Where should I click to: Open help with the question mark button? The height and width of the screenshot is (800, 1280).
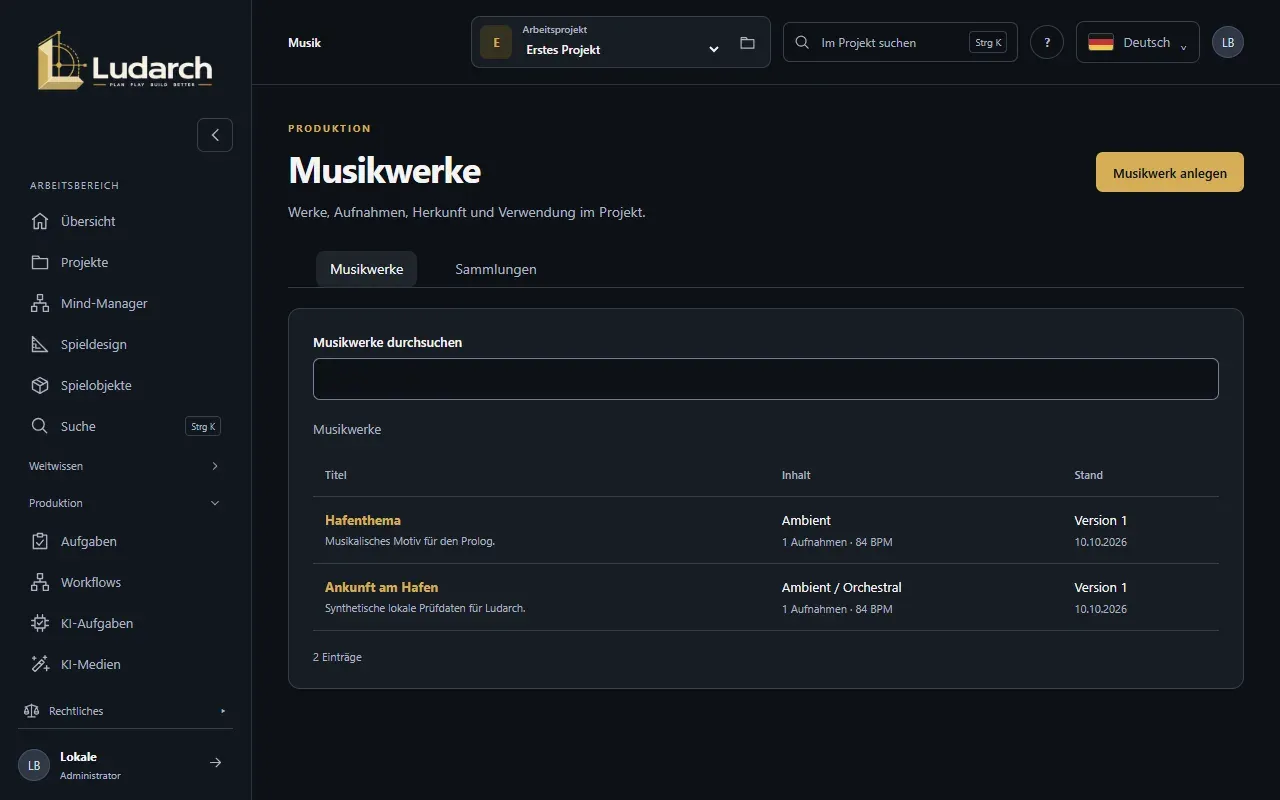1047,42
